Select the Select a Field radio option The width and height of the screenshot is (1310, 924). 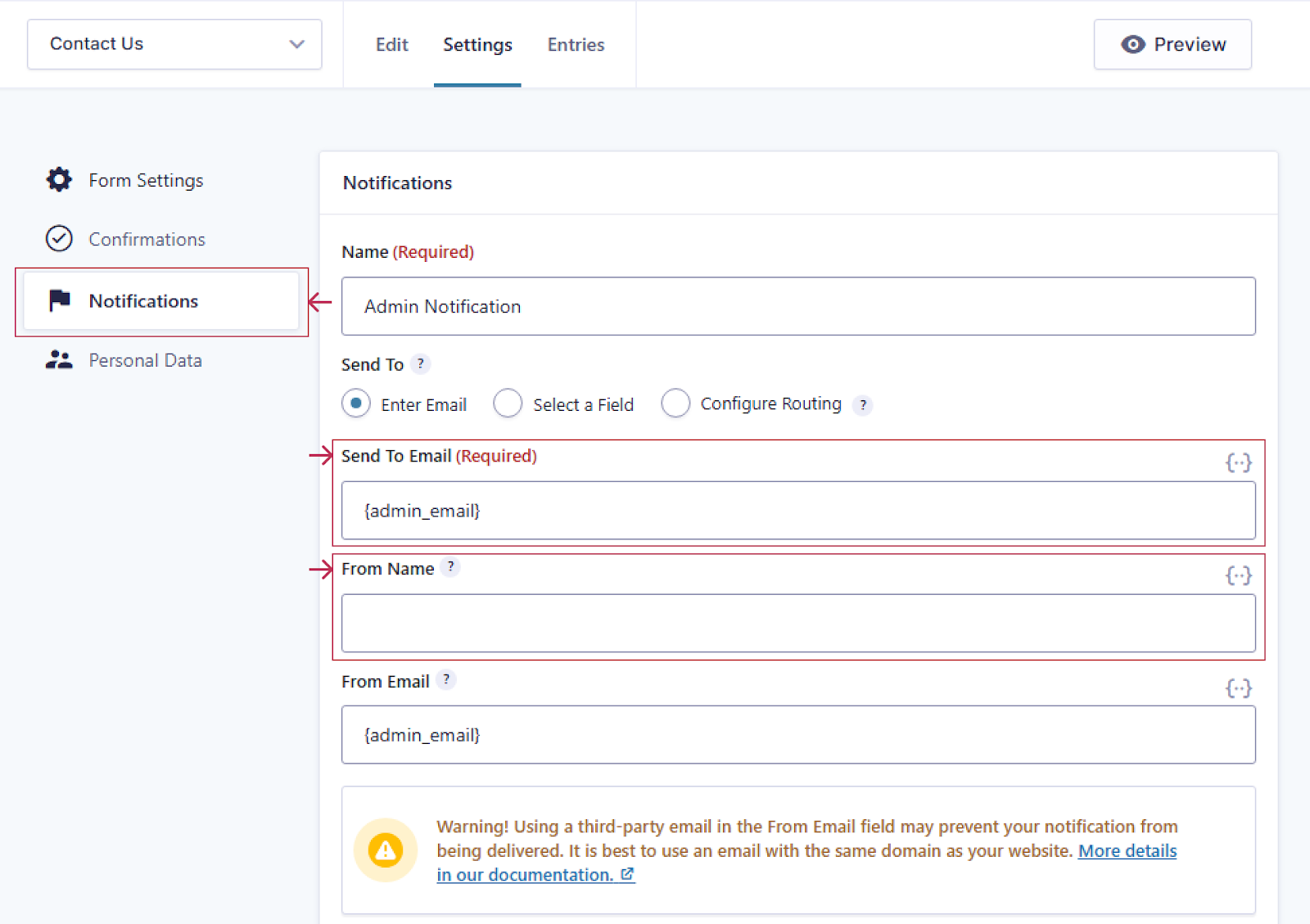[508, 403]
